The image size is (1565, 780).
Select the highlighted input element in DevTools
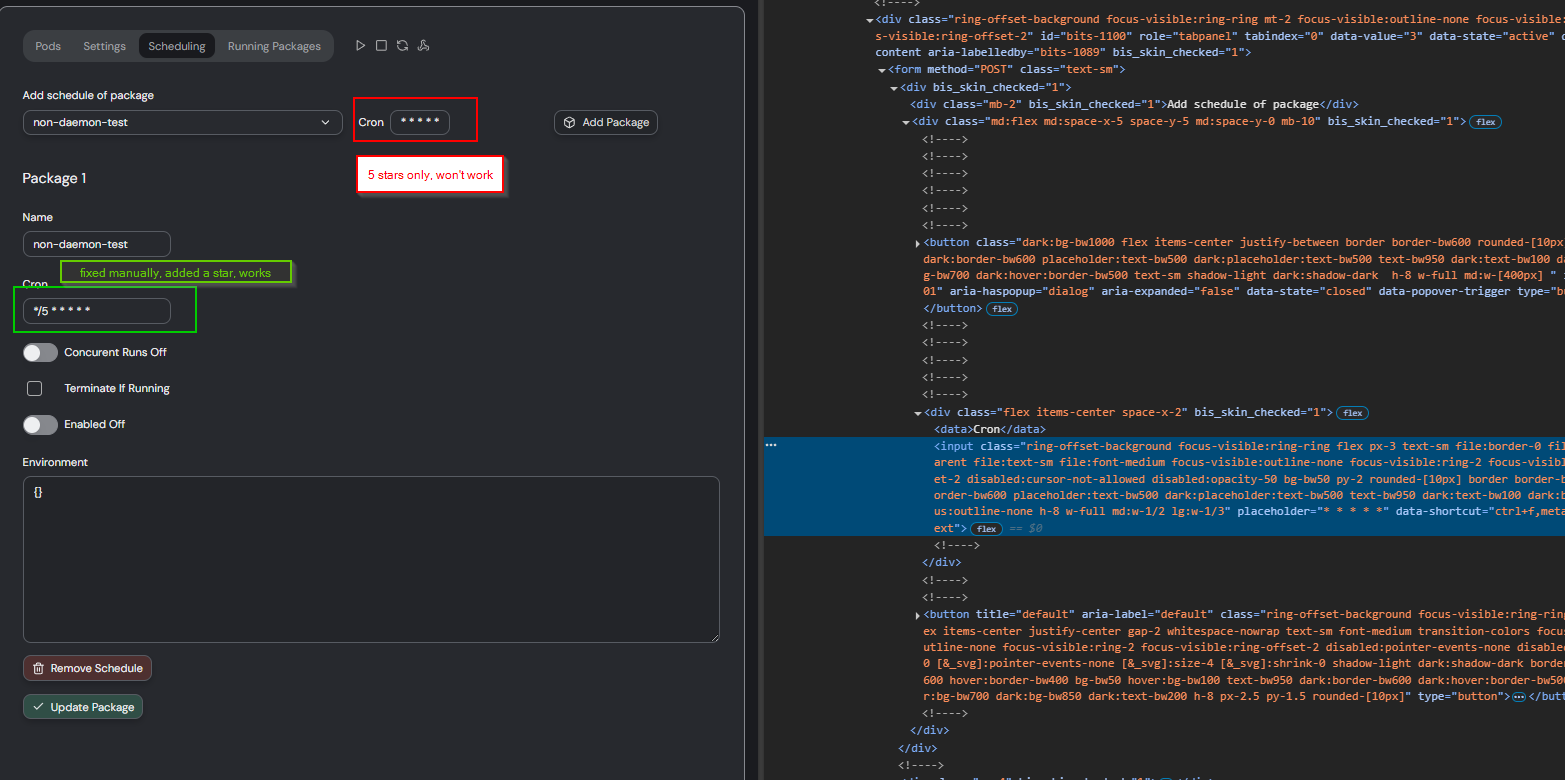tap(1164, 486)
